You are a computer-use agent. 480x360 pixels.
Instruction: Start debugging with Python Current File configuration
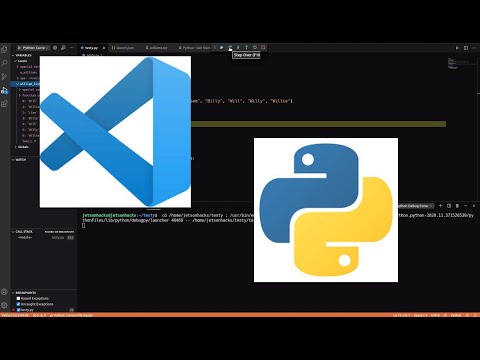[x=19, y=48]
